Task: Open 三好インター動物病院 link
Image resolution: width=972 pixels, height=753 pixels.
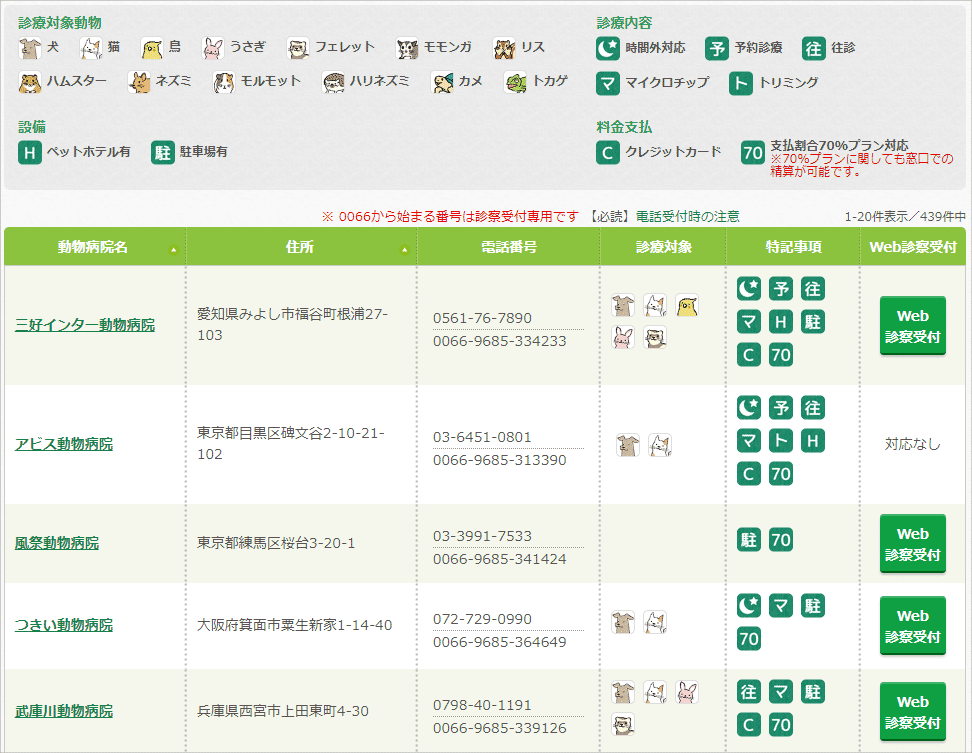Action: tap(85, 325)
